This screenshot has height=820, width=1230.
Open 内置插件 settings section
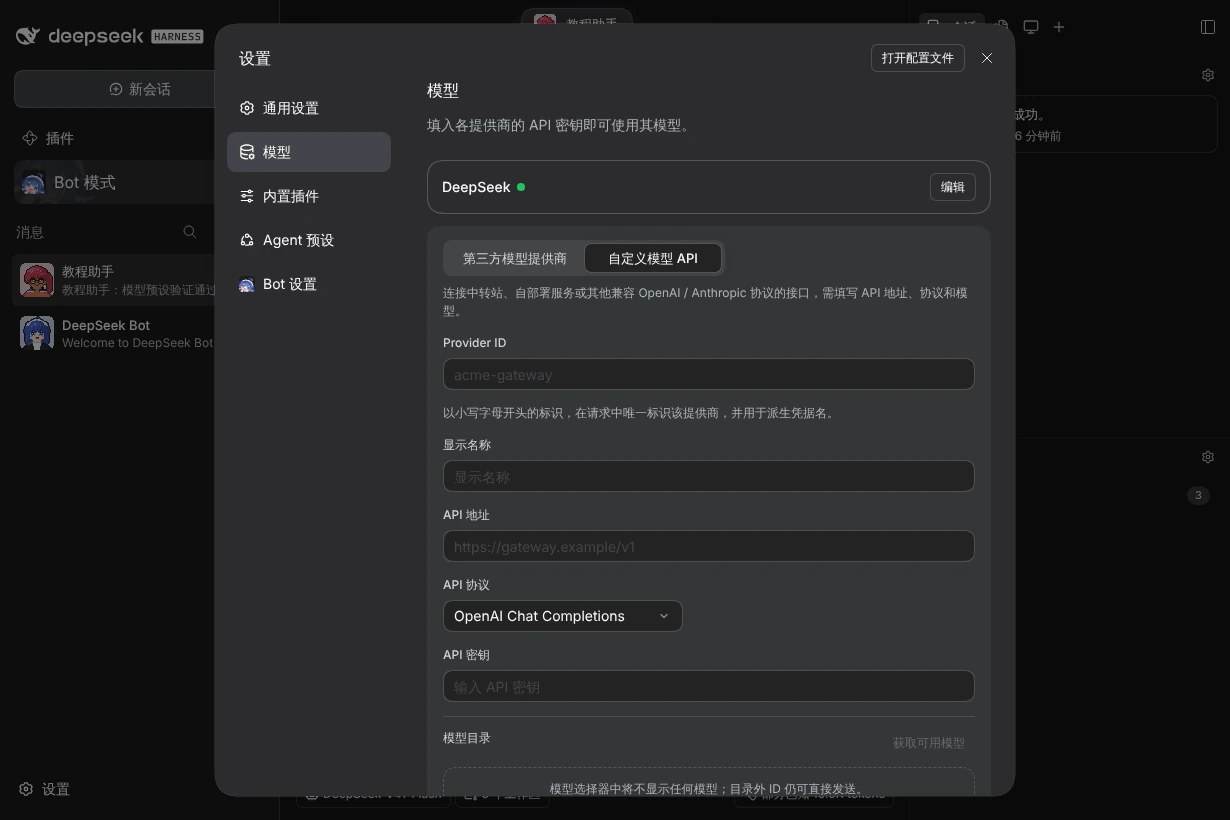[x=308, y=196]
